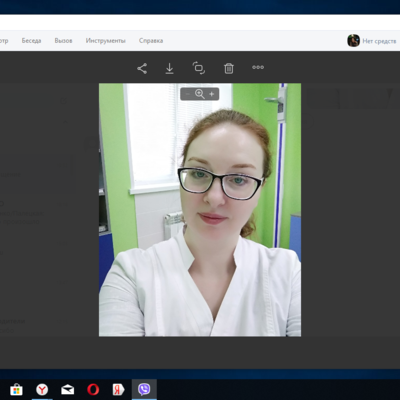Open Opera browser from the taskbar
Image resolution: width=400 pixels, height=400 pixels.
[93, 389]
